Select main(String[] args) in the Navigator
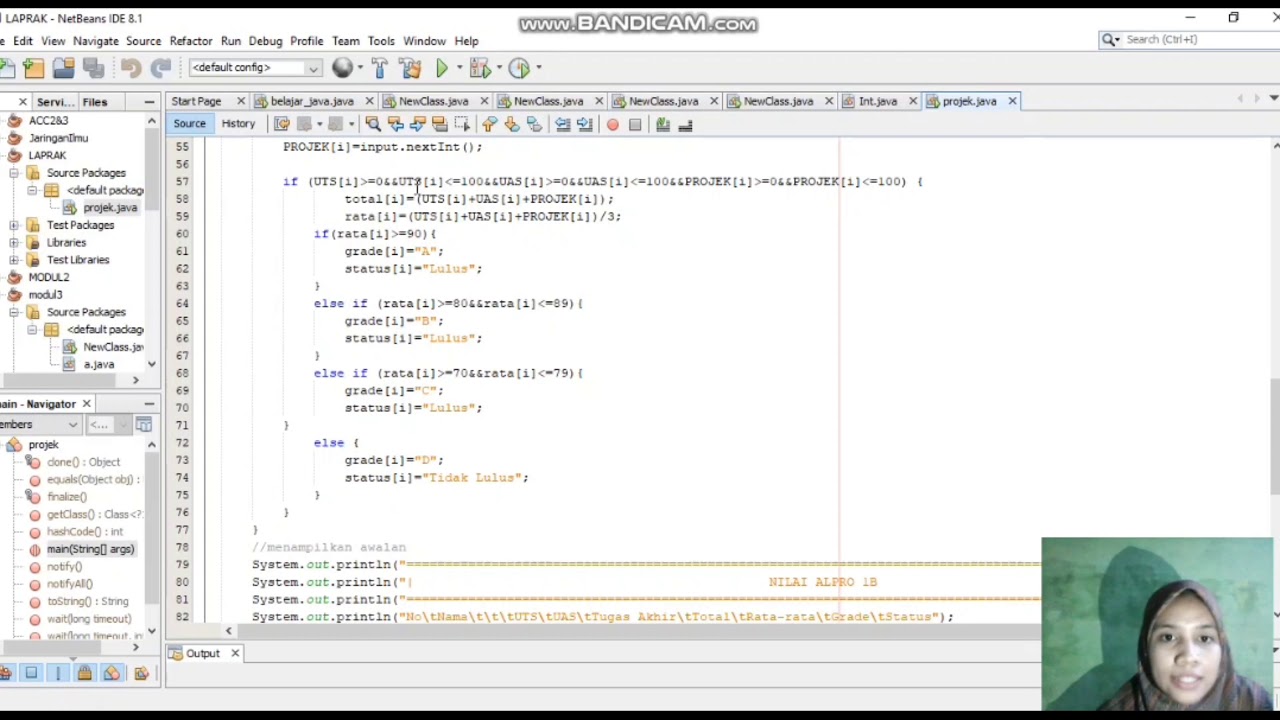This screenshot has height=720, width=1280. point(90,549)
